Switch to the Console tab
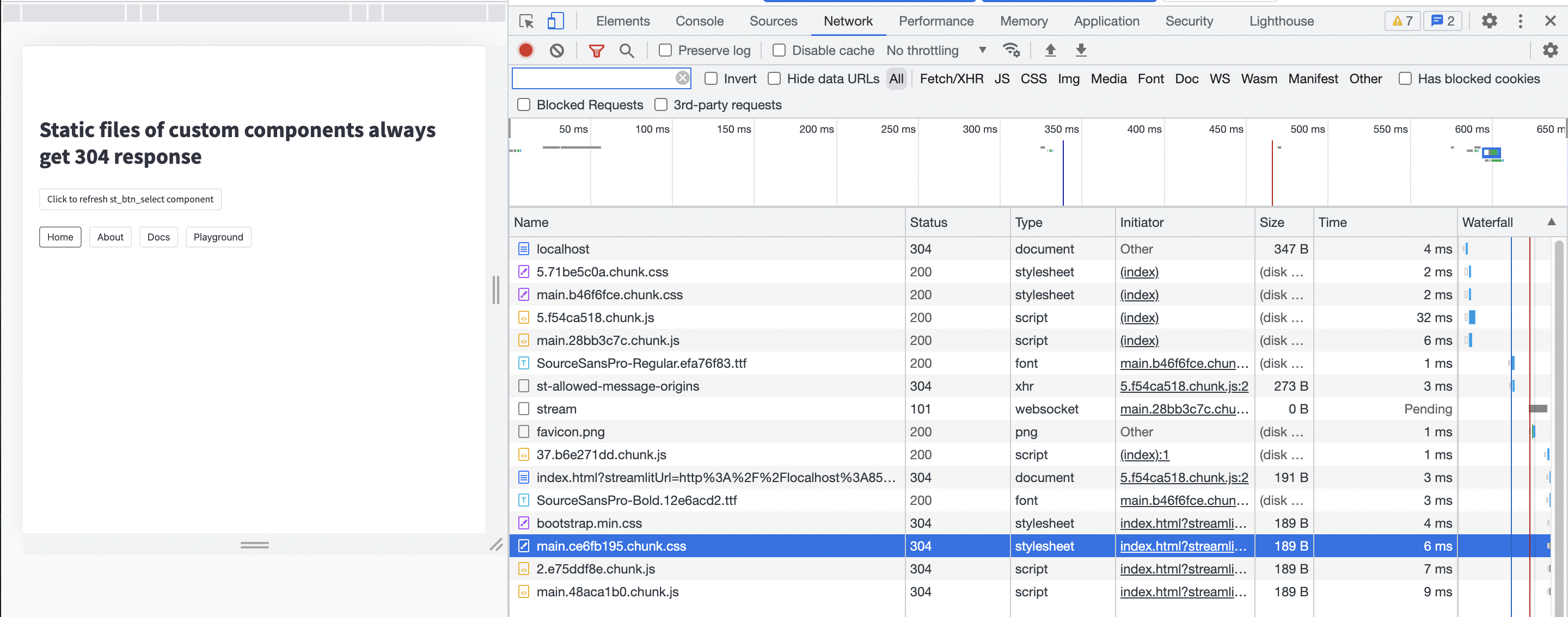Viewport: 1568px width, 617px height. [x=699, y=20]
